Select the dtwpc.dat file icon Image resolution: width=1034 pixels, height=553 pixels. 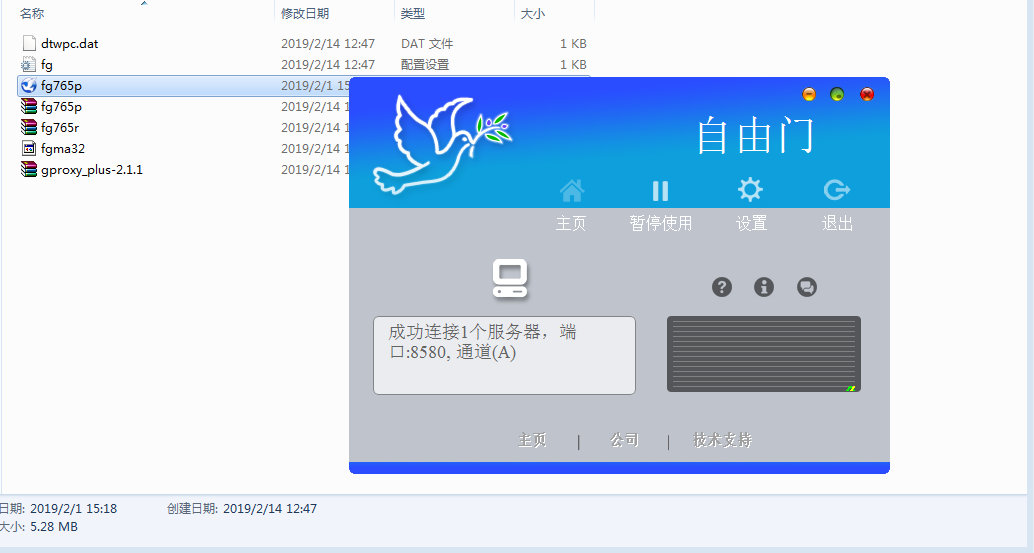[x=29, y=44]
